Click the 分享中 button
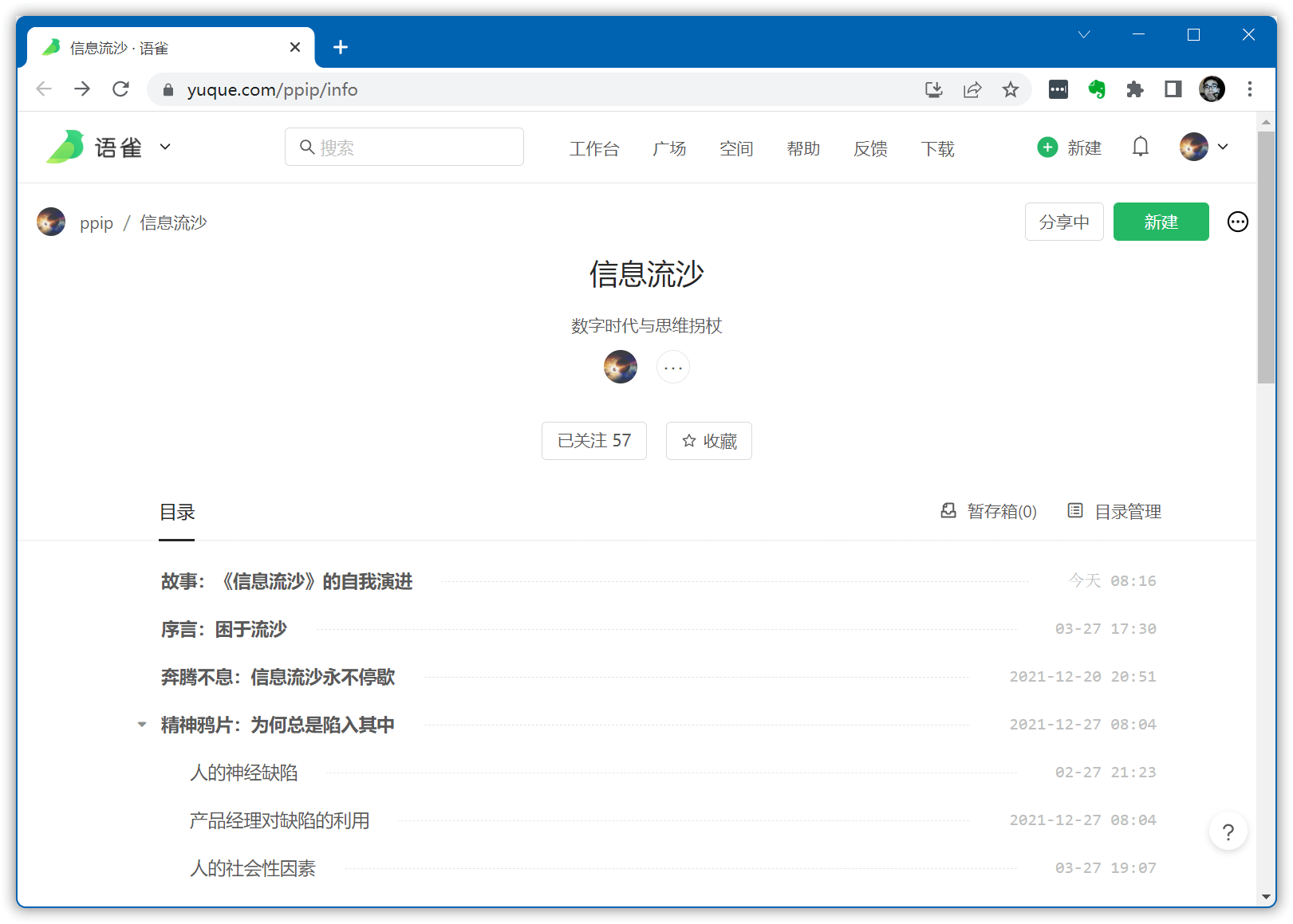This screenshot has width=1293, height=924. pos(1064,222)
